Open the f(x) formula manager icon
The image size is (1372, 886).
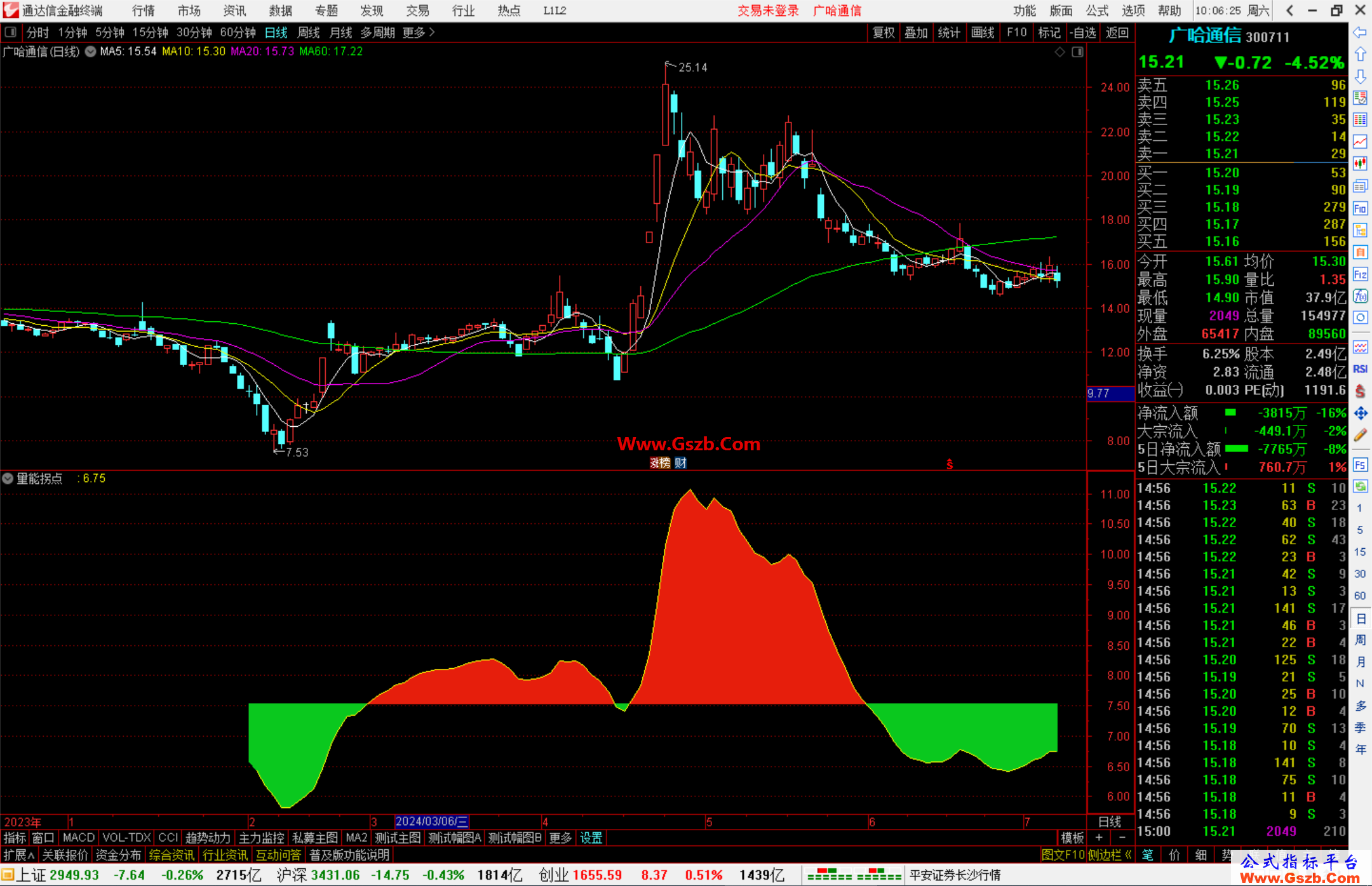click(x=1360, y=296)
